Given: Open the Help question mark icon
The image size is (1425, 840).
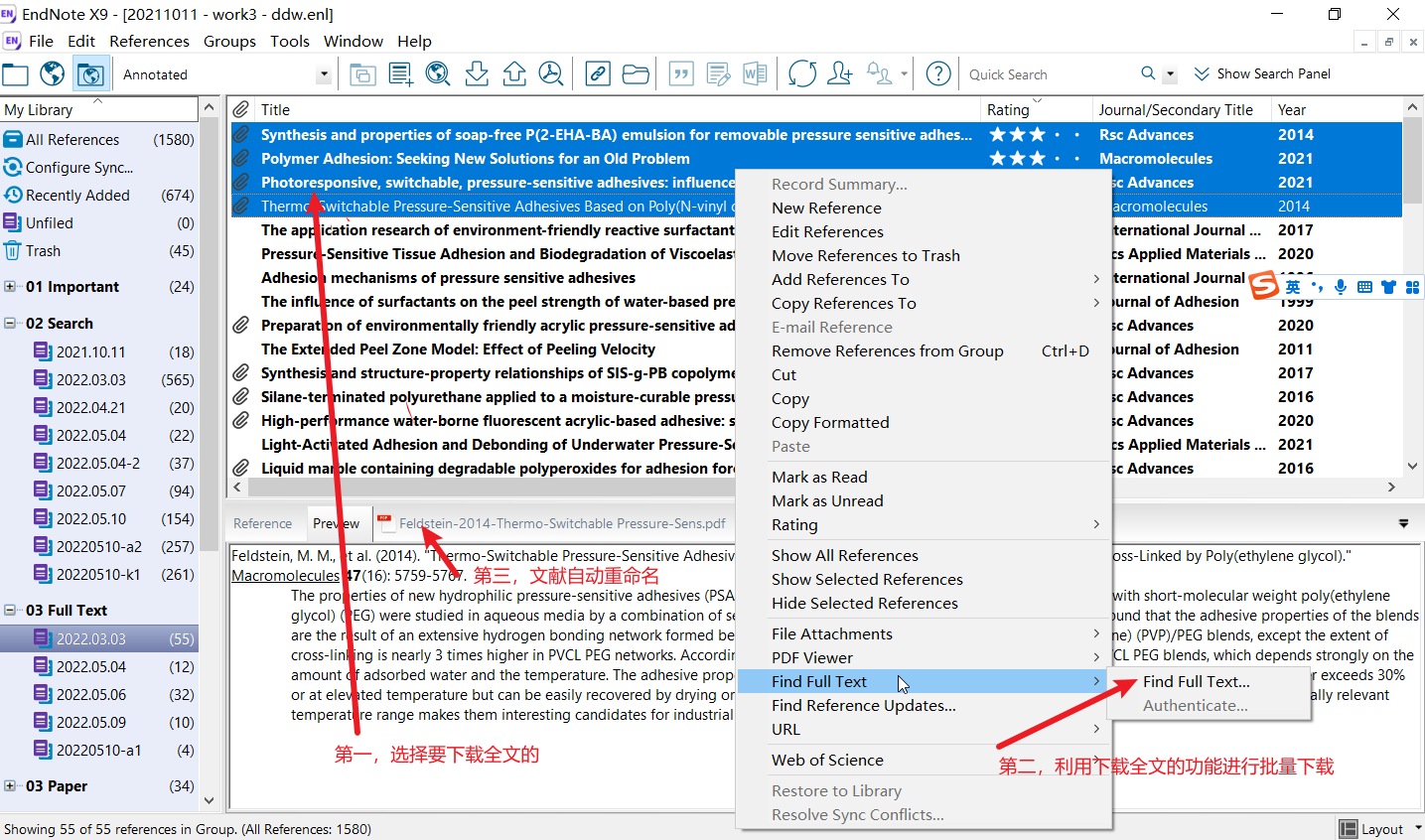Looking at the screenshot, I should [938, 74].
